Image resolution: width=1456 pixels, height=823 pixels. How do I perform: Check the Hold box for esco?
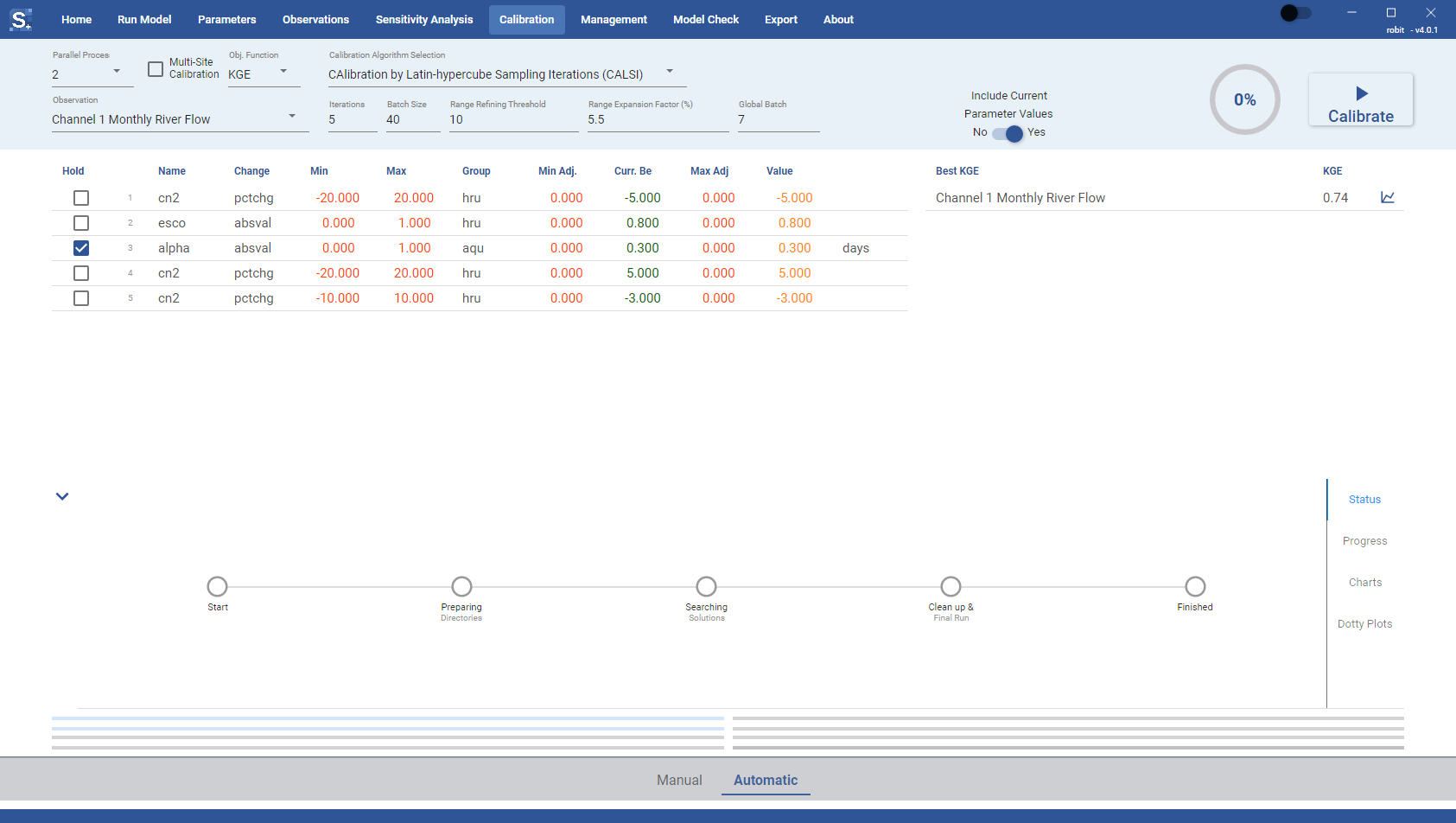[81, 223]
